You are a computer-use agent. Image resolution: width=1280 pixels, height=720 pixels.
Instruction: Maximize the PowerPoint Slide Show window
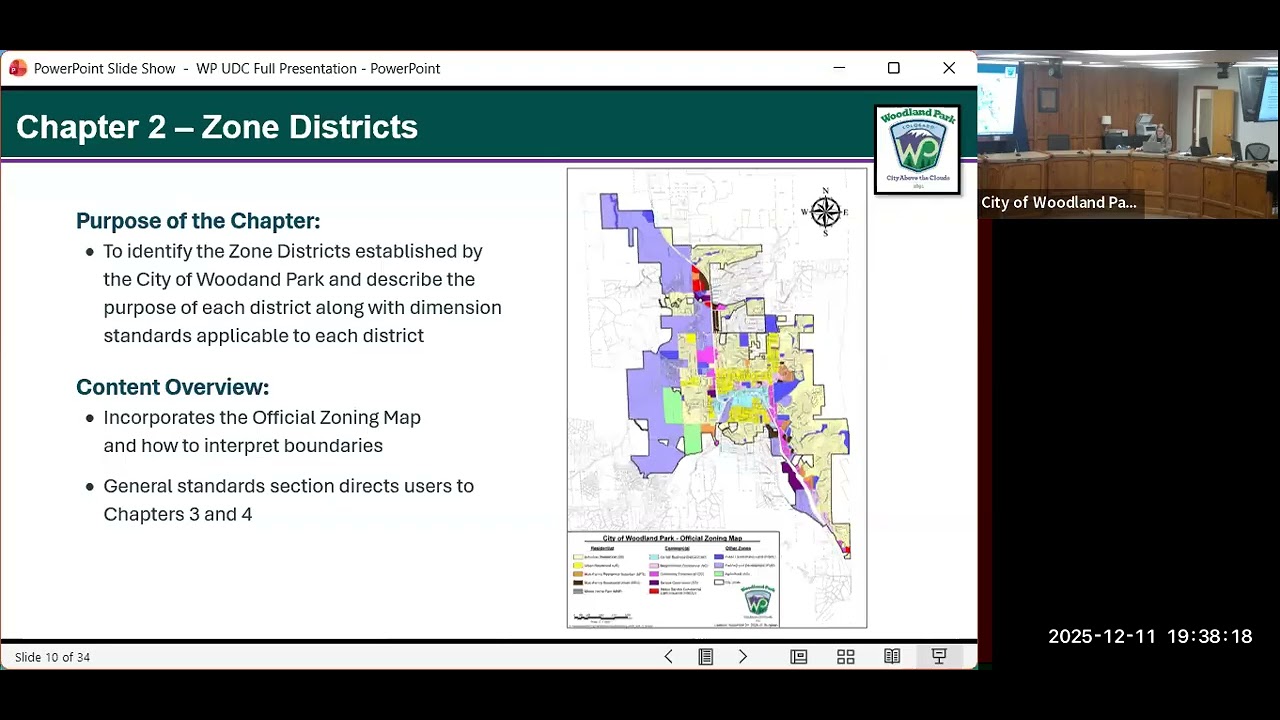coord(894,68)
